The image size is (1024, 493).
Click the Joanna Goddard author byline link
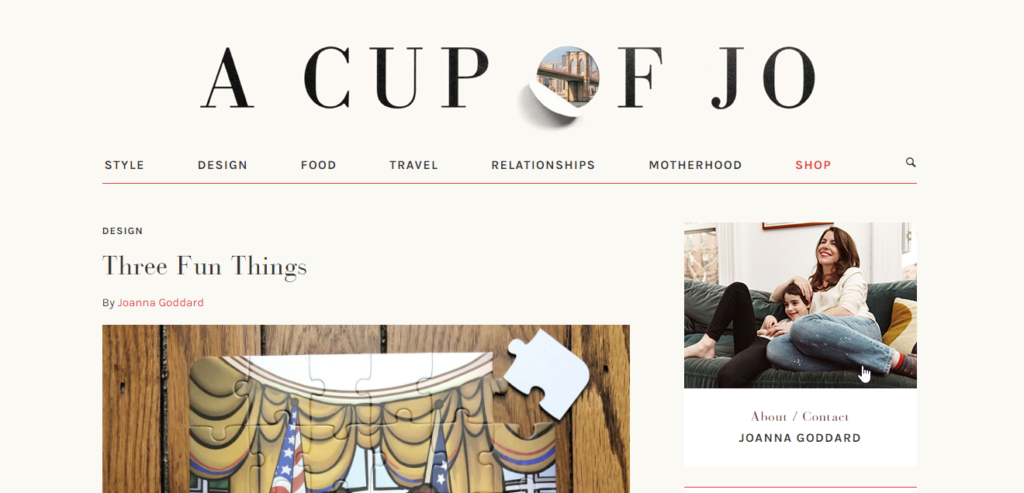click(x=161, y=303)
